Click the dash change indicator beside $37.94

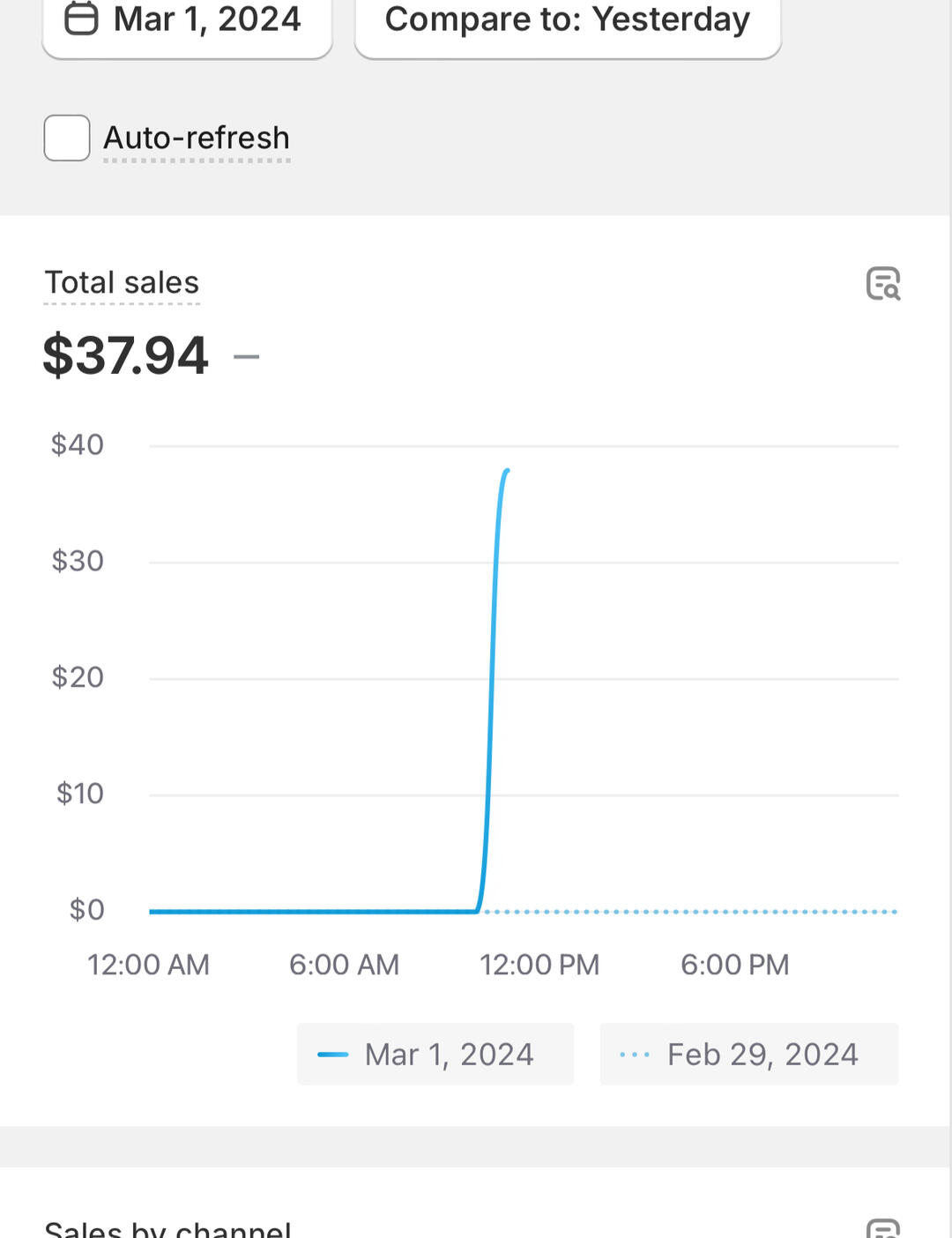pos(247,357)
